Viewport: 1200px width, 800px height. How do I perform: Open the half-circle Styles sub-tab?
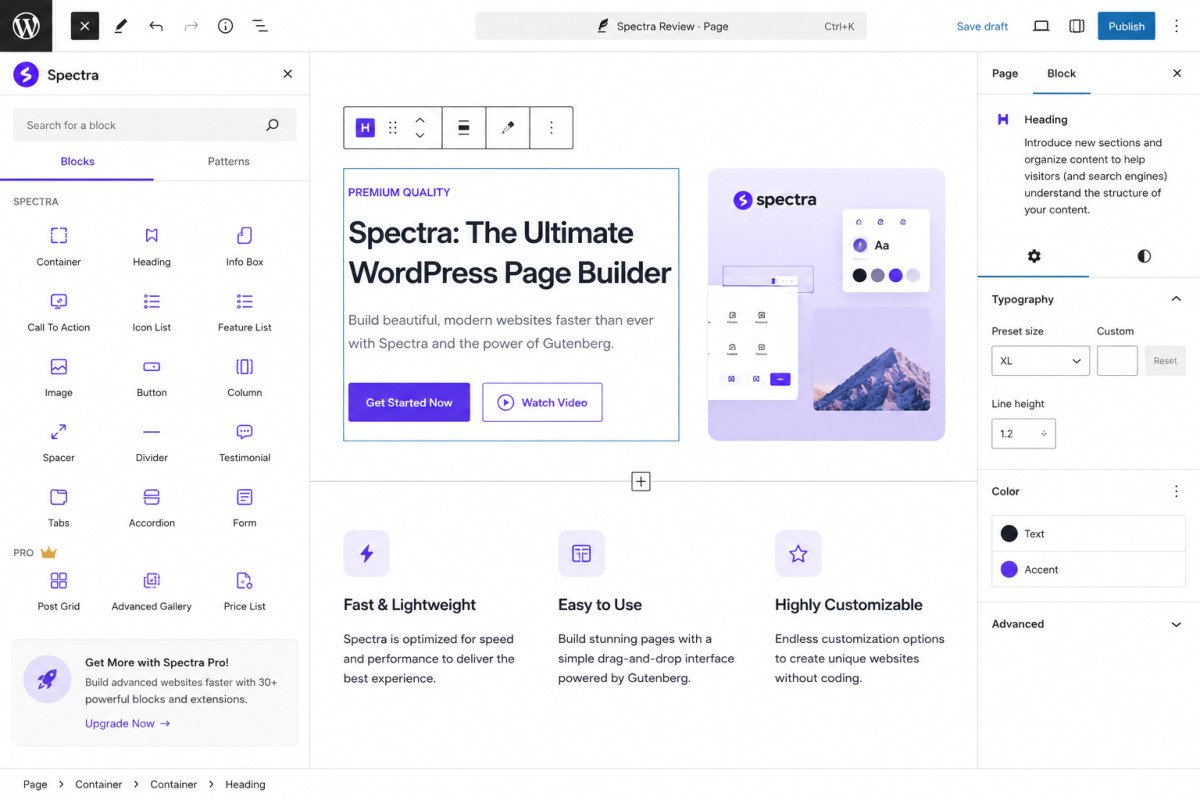click(x=1144, y=256)
